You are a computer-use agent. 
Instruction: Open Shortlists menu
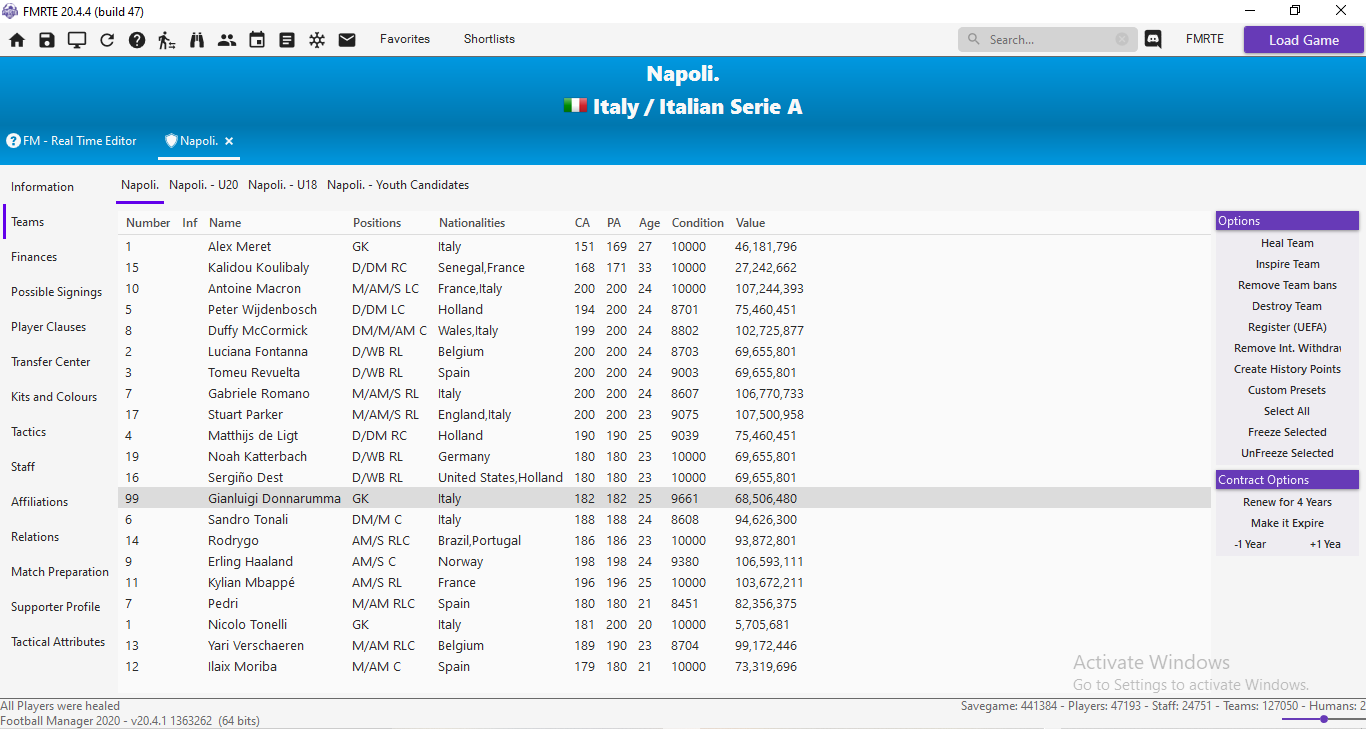pyautogui.click(x=489, y=39)
